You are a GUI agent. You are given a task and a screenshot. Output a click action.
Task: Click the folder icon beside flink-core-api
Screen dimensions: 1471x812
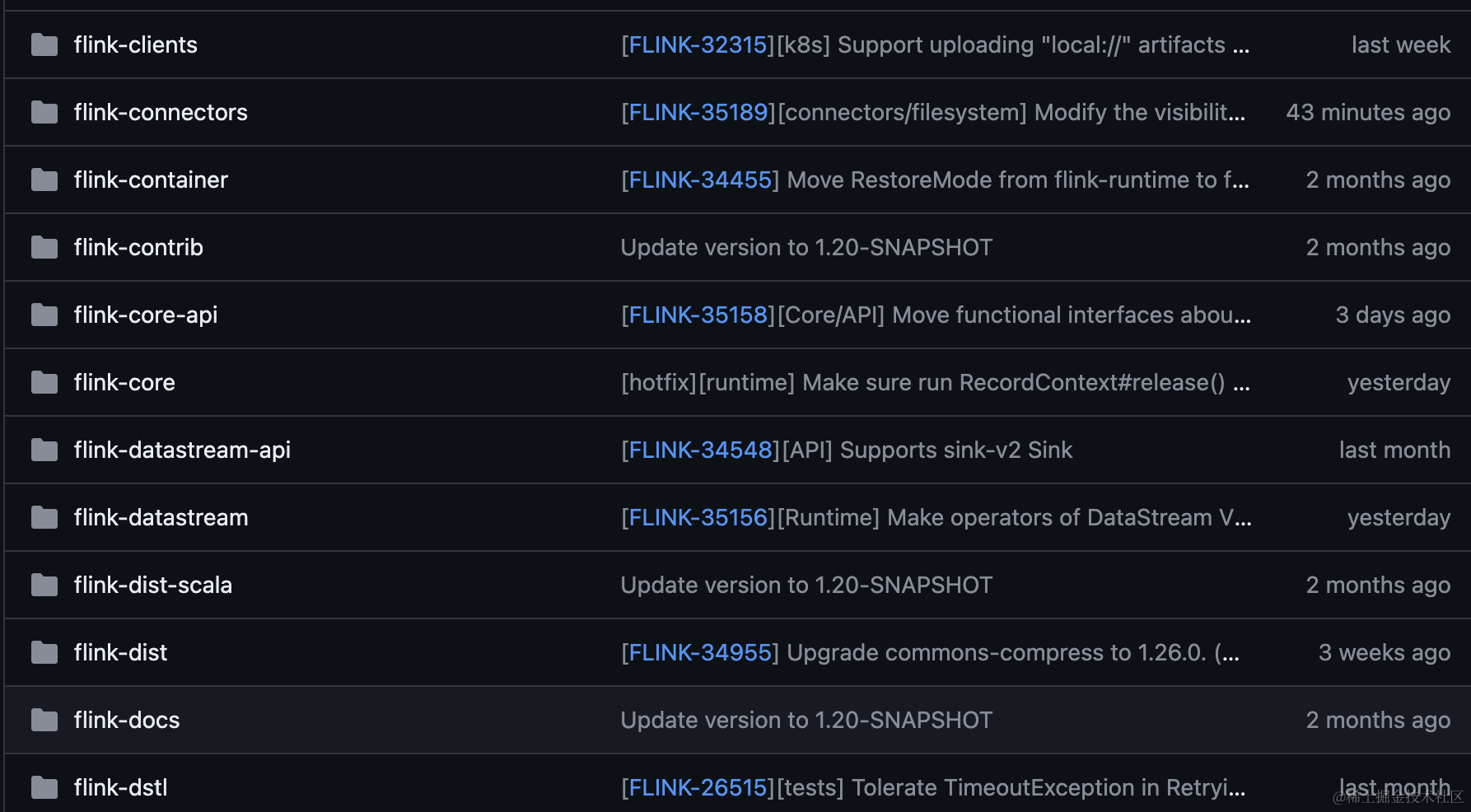44,315
